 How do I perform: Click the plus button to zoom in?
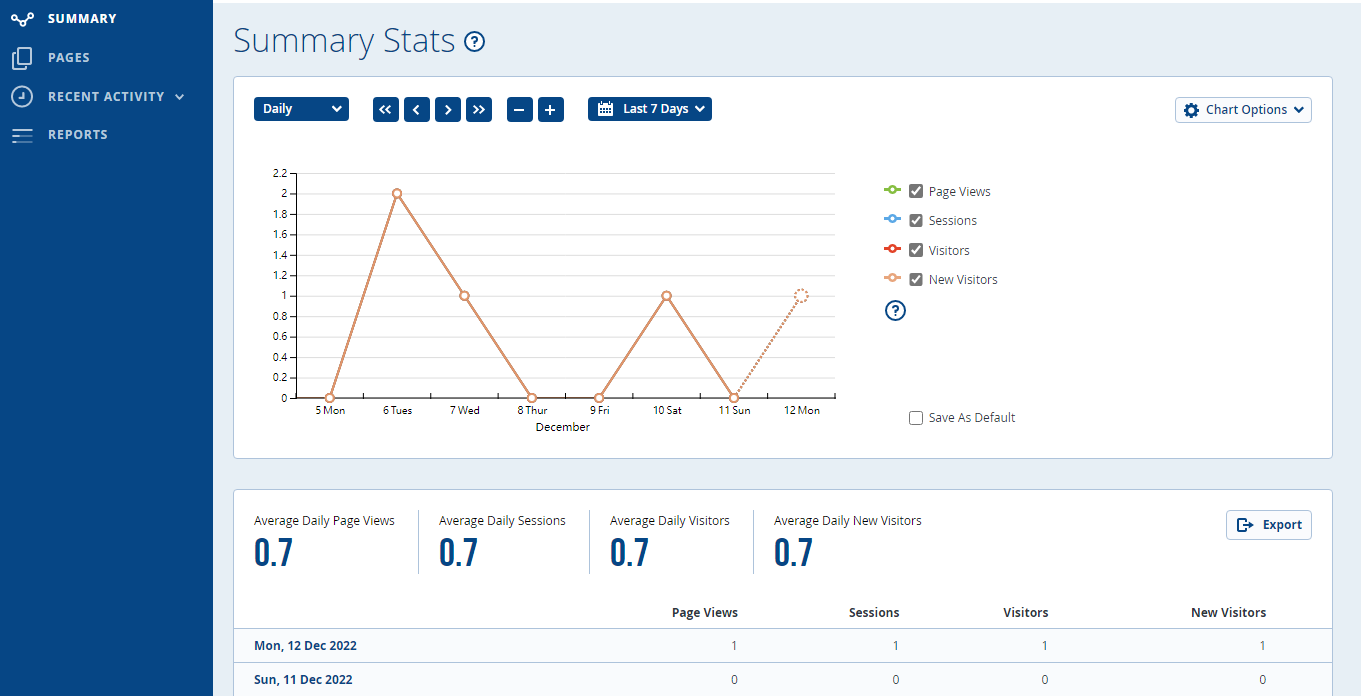[551, 109]
